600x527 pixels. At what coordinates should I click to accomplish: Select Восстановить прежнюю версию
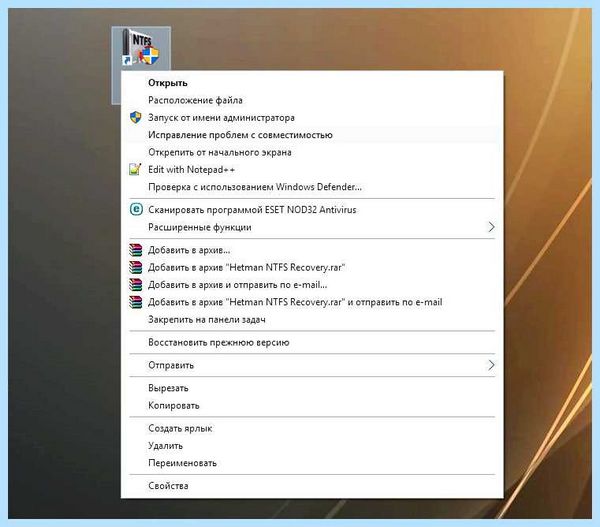[x=312, y=342]
